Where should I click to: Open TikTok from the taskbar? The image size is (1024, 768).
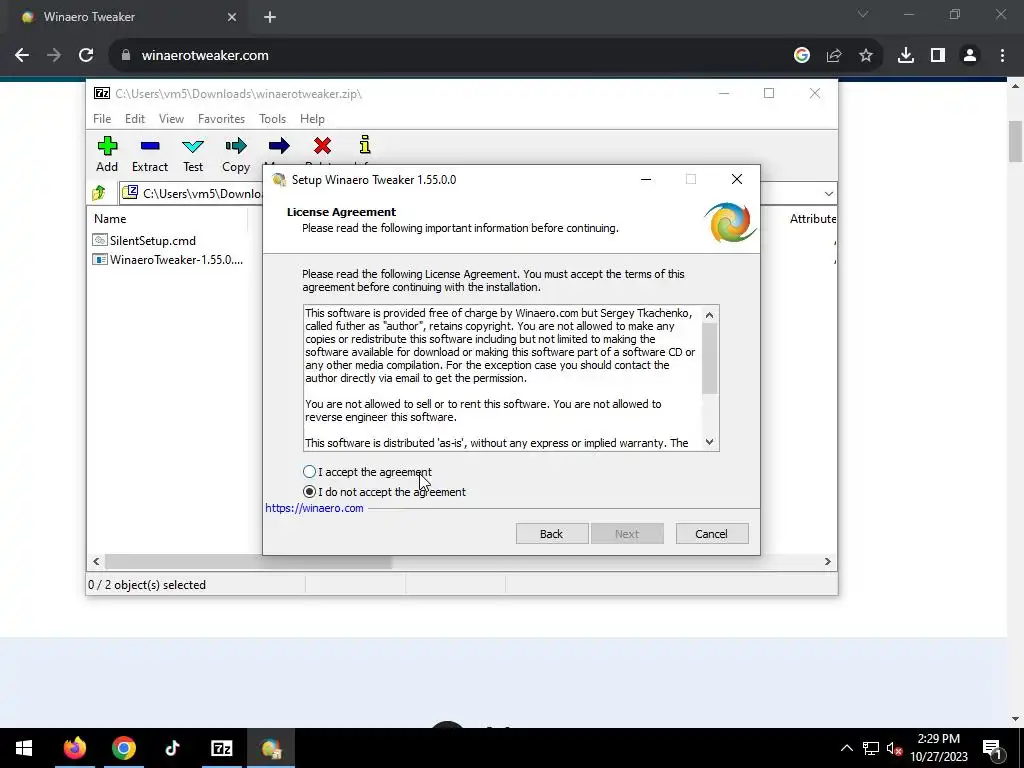pos(172,748)
